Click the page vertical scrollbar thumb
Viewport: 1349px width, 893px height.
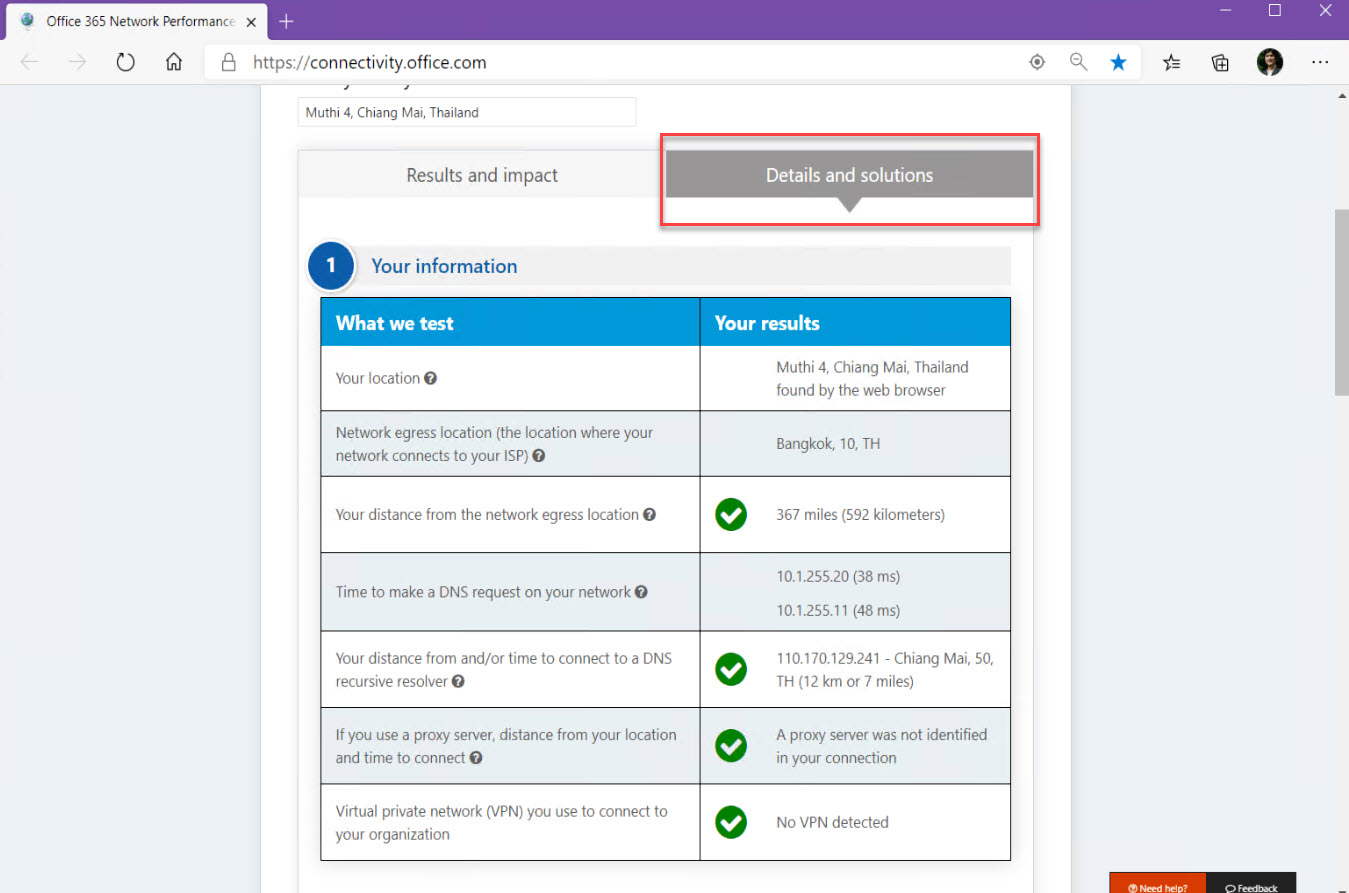click(x=1341, y=300)
